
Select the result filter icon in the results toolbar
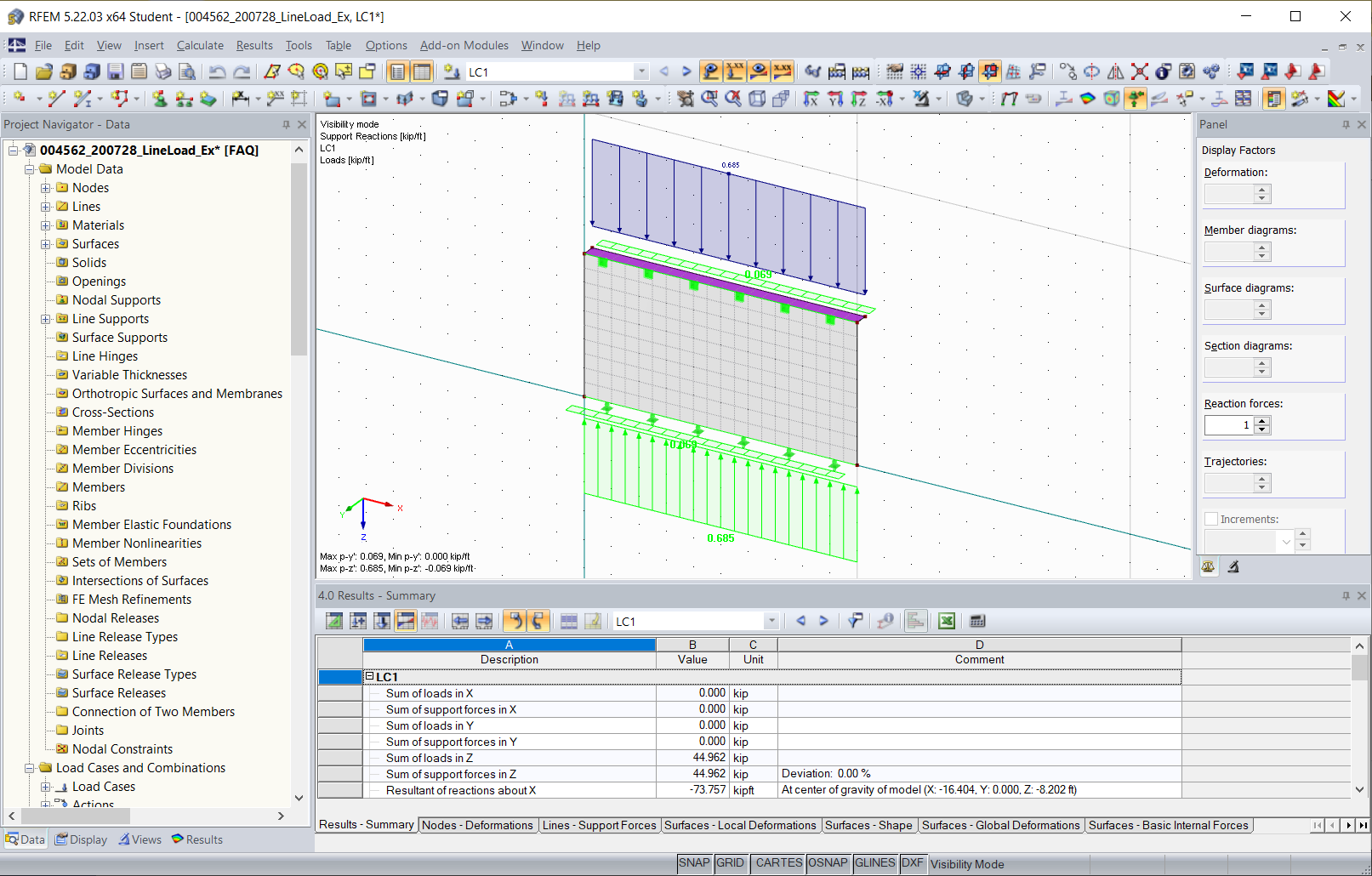pos(855,621)
